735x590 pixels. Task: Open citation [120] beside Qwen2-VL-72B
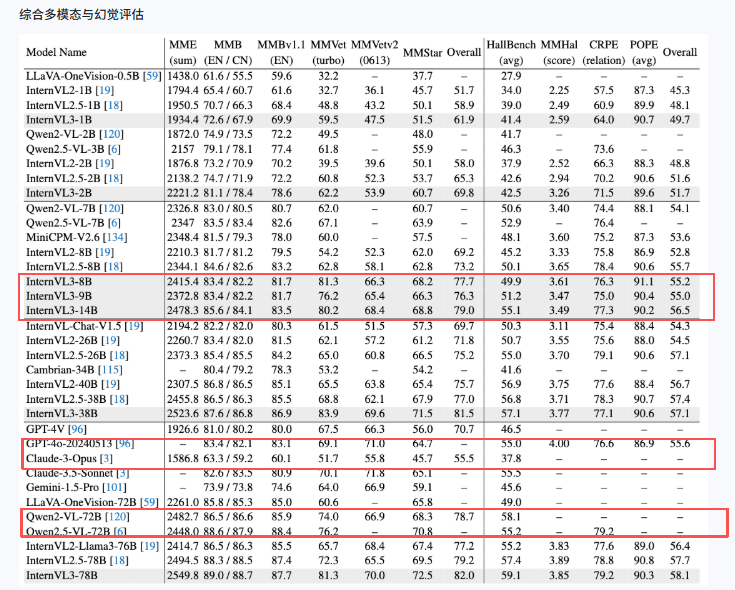[117, 516]
